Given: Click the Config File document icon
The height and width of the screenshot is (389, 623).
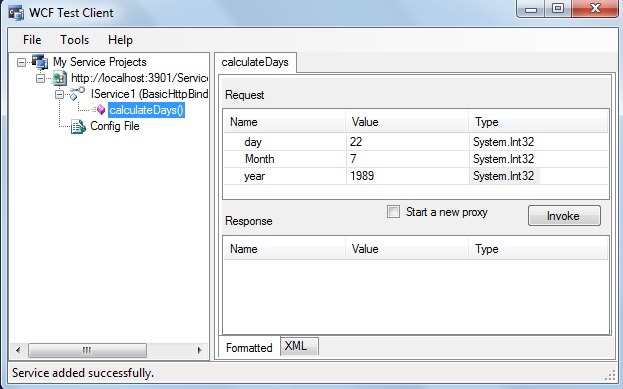Looking at the screenshot, I should [78, 126].
